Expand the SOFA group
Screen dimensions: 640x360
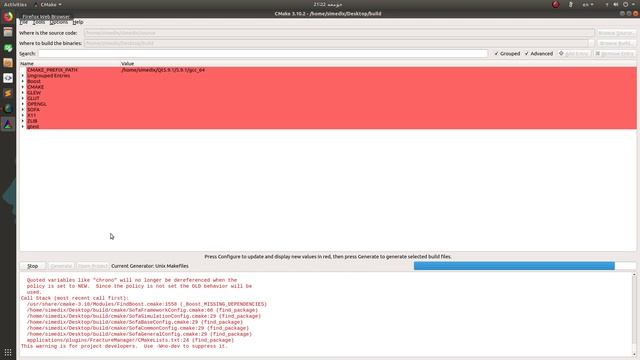(23, 109)
